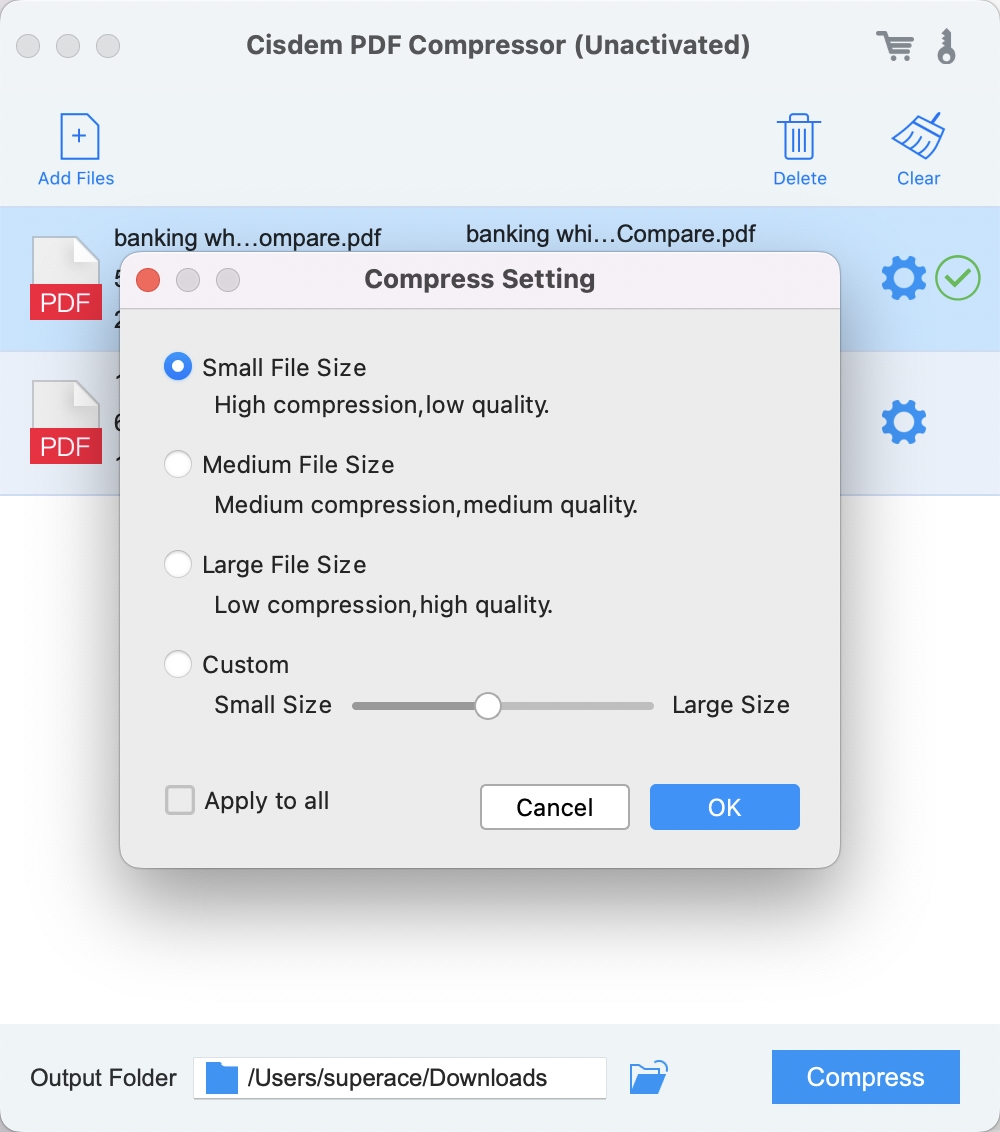Click the PDF thumbnail of the first file
Screen dimensions: 1000x1132
[66, 278]
